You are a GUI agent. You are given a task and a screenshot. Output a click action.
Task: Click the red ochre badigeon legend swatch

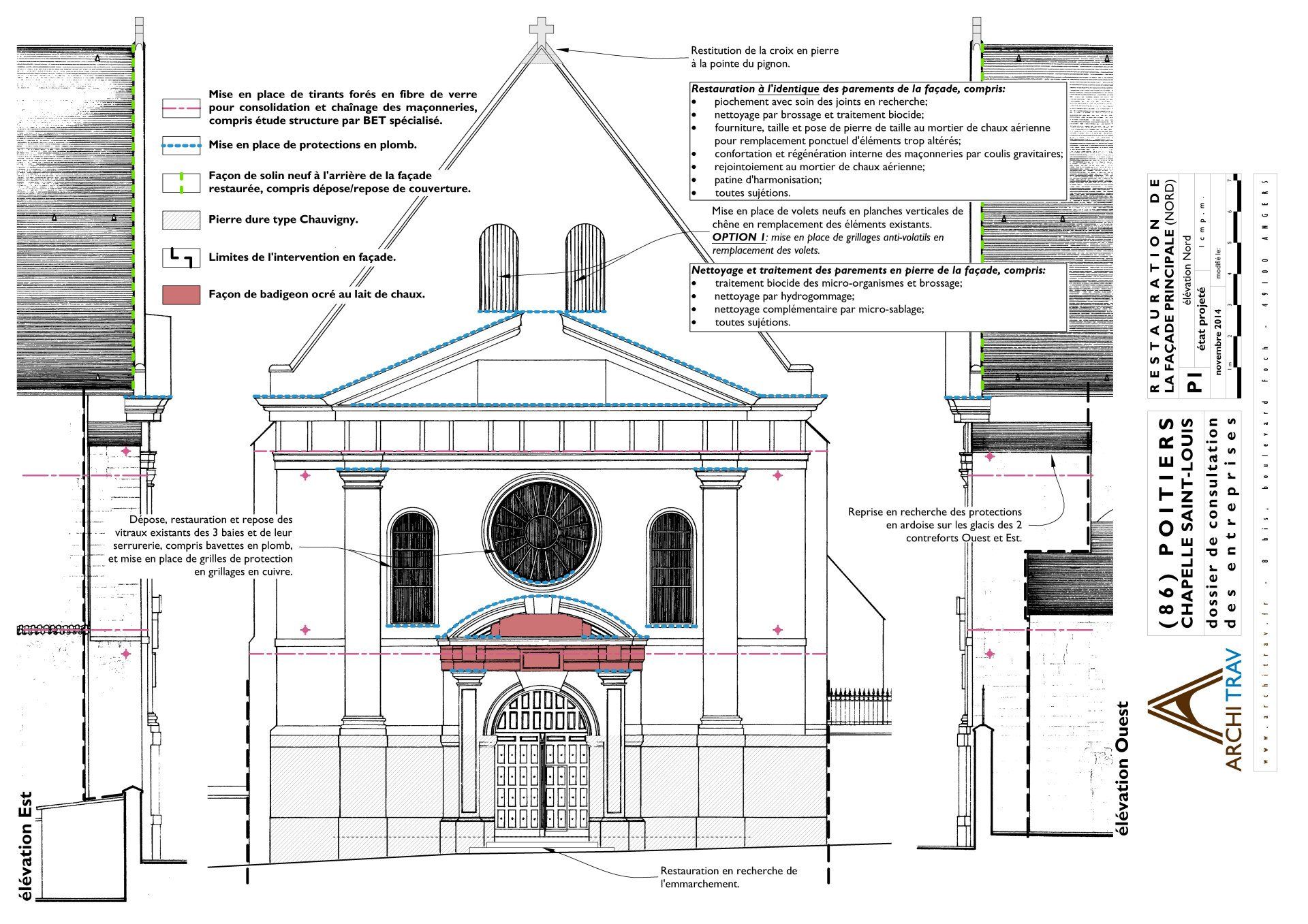(181, 295)
